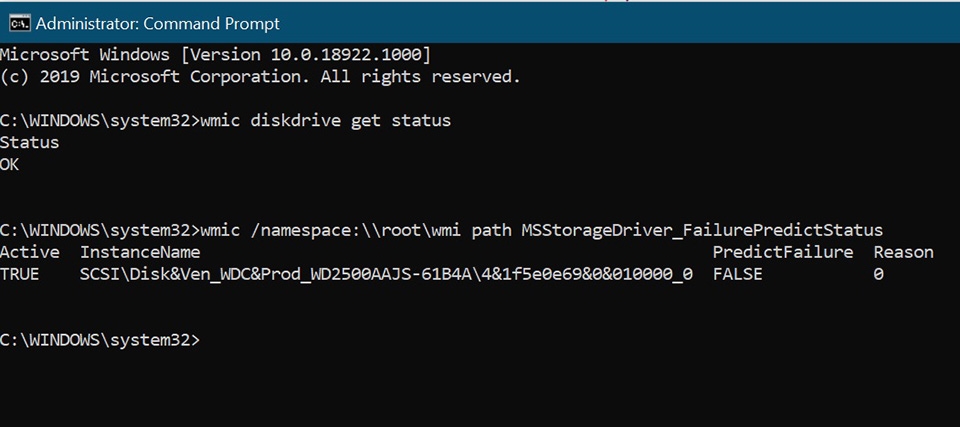Click the 'Active' column header
This screenshot has height=427, width=960.
30,252
